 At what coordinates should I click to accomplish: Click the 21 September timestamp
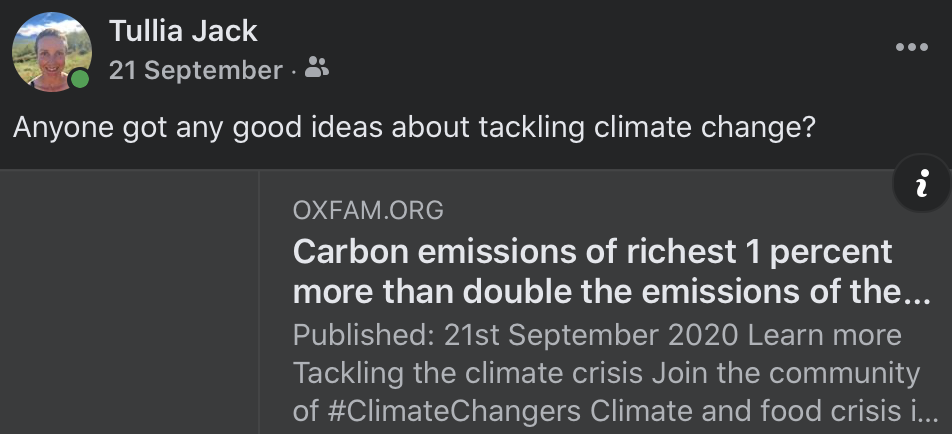196,70
